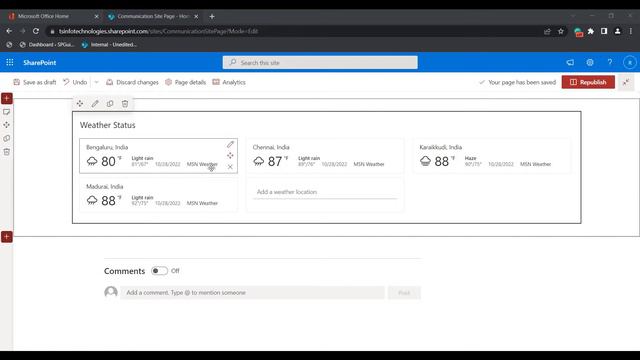Viewport: 640px width, 360px height.
Task: Open MSN Weather link for Bengaluru
Action: point(202,164)
